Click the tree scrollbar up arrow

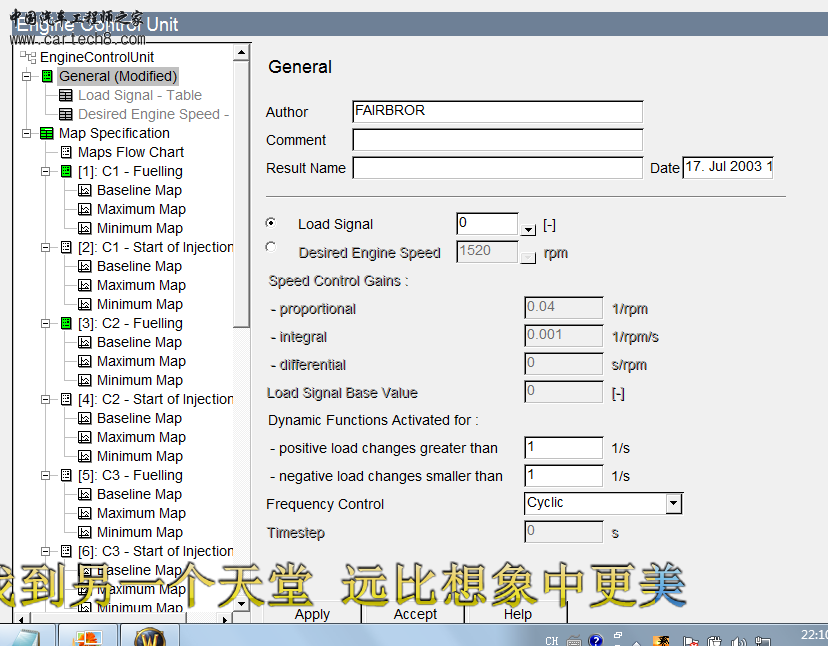[x=241, y=52]
